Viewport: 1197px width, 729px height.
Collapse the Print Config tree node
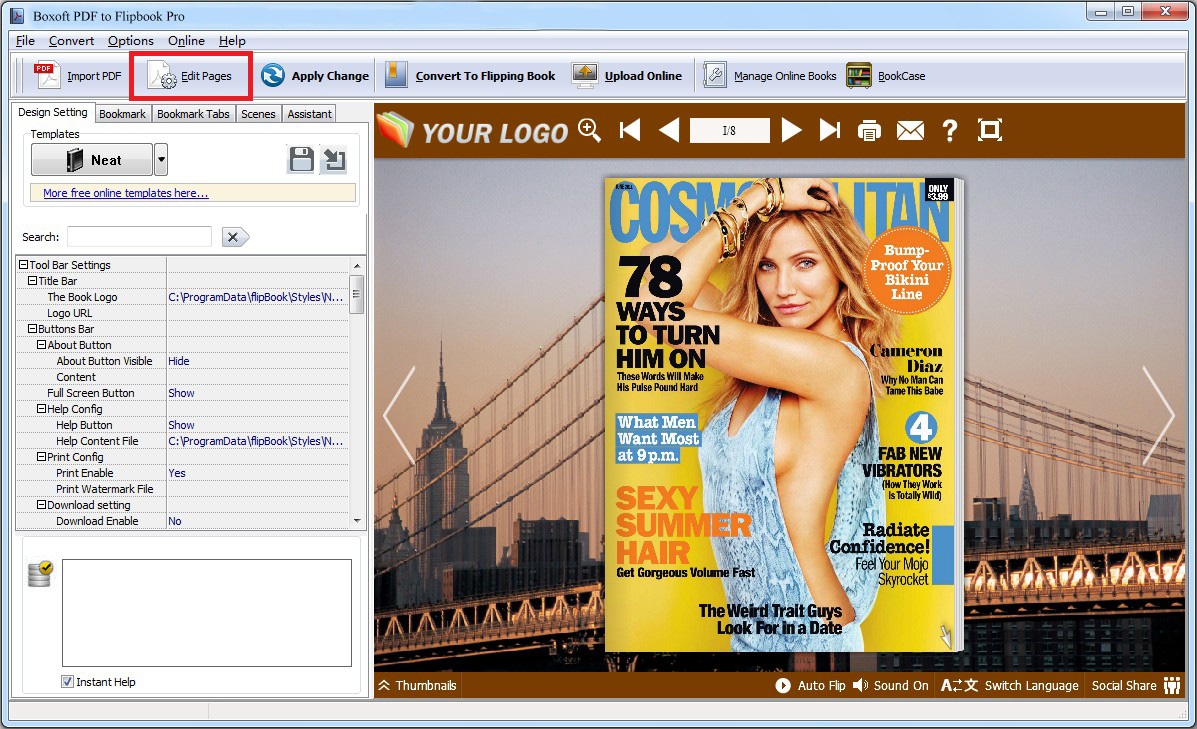coord(41,457)
